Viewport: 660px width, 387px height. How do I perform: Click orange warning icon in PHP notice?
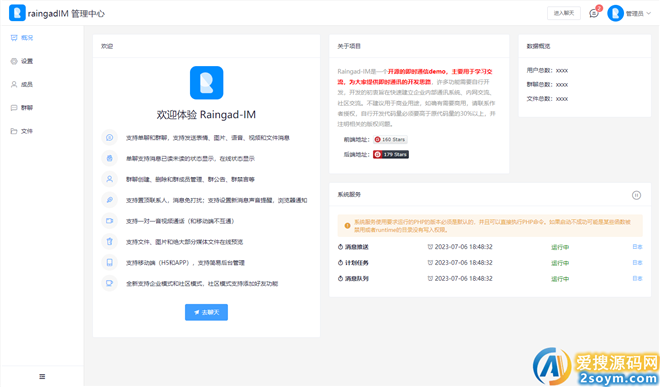click(347, 226)
